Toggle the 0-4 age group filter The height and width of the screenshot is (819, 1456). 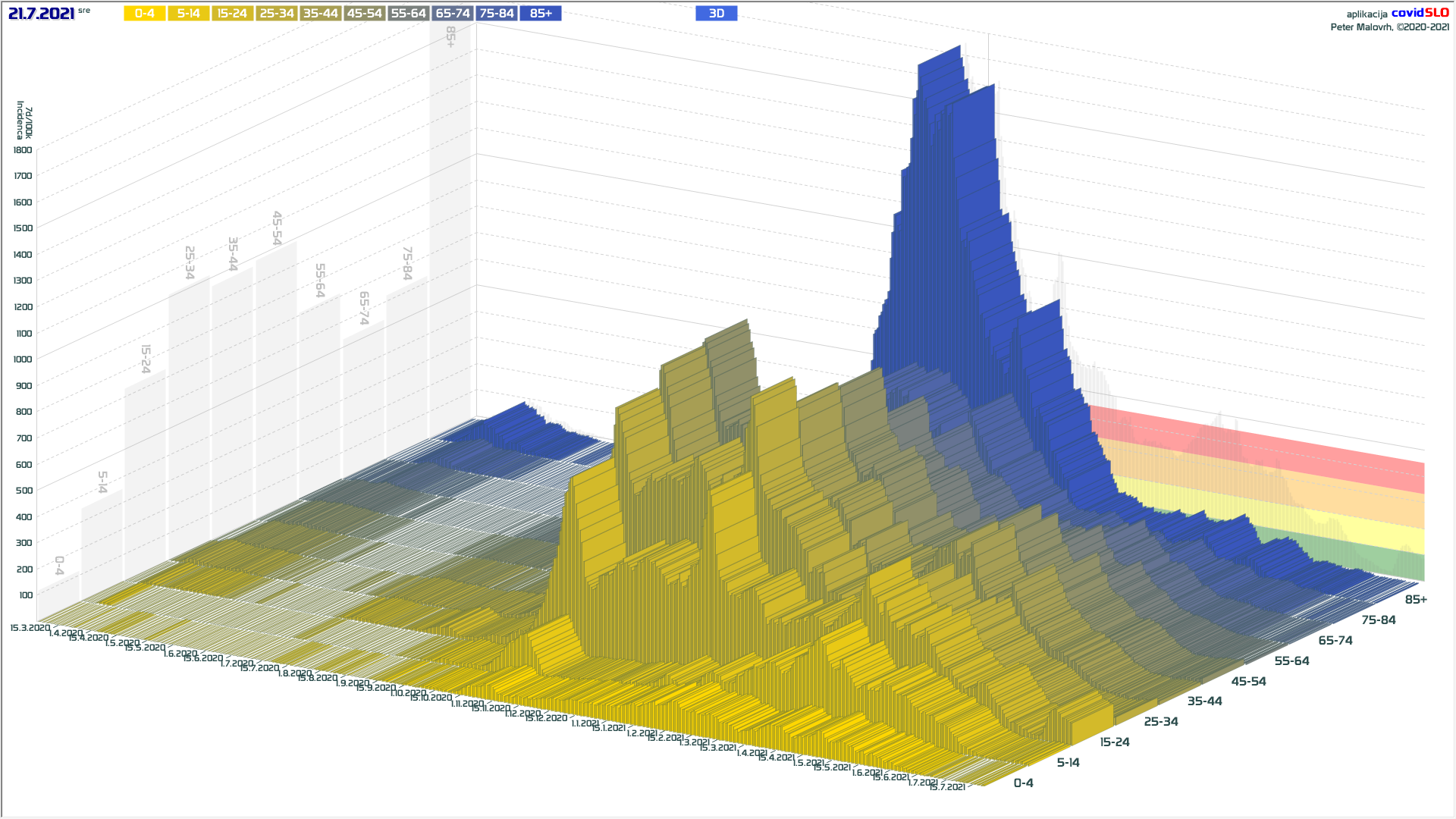coord(144,14)
